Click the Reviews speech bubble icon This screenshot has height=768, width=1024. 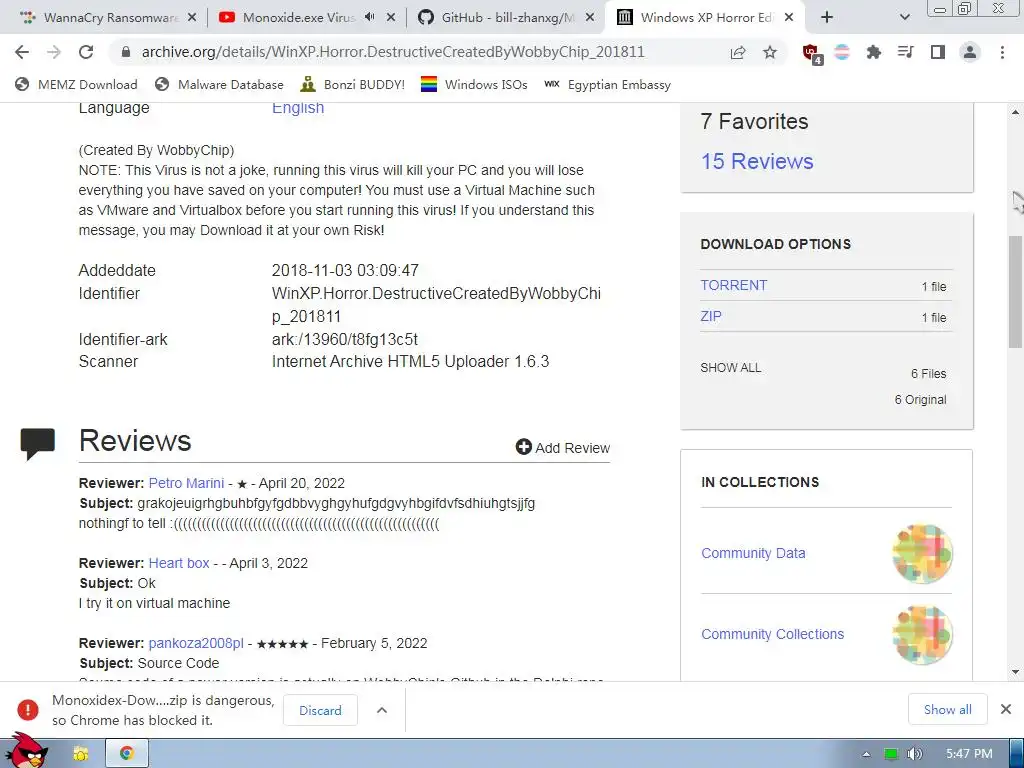pyautogui.click(x=37, y=443)
